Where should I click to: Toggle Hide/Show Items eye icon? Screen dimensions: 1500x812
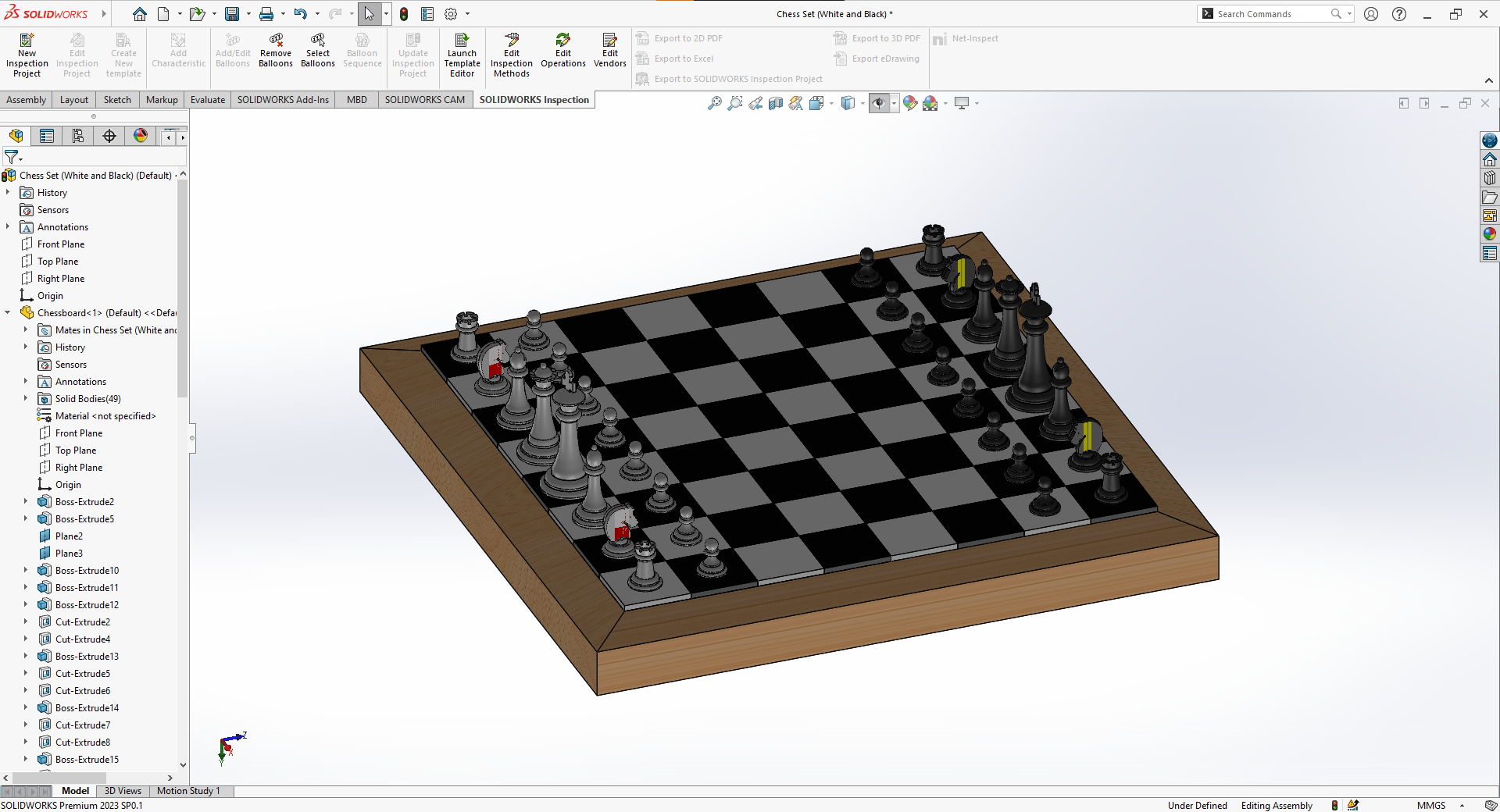click(x=879, y=103)
